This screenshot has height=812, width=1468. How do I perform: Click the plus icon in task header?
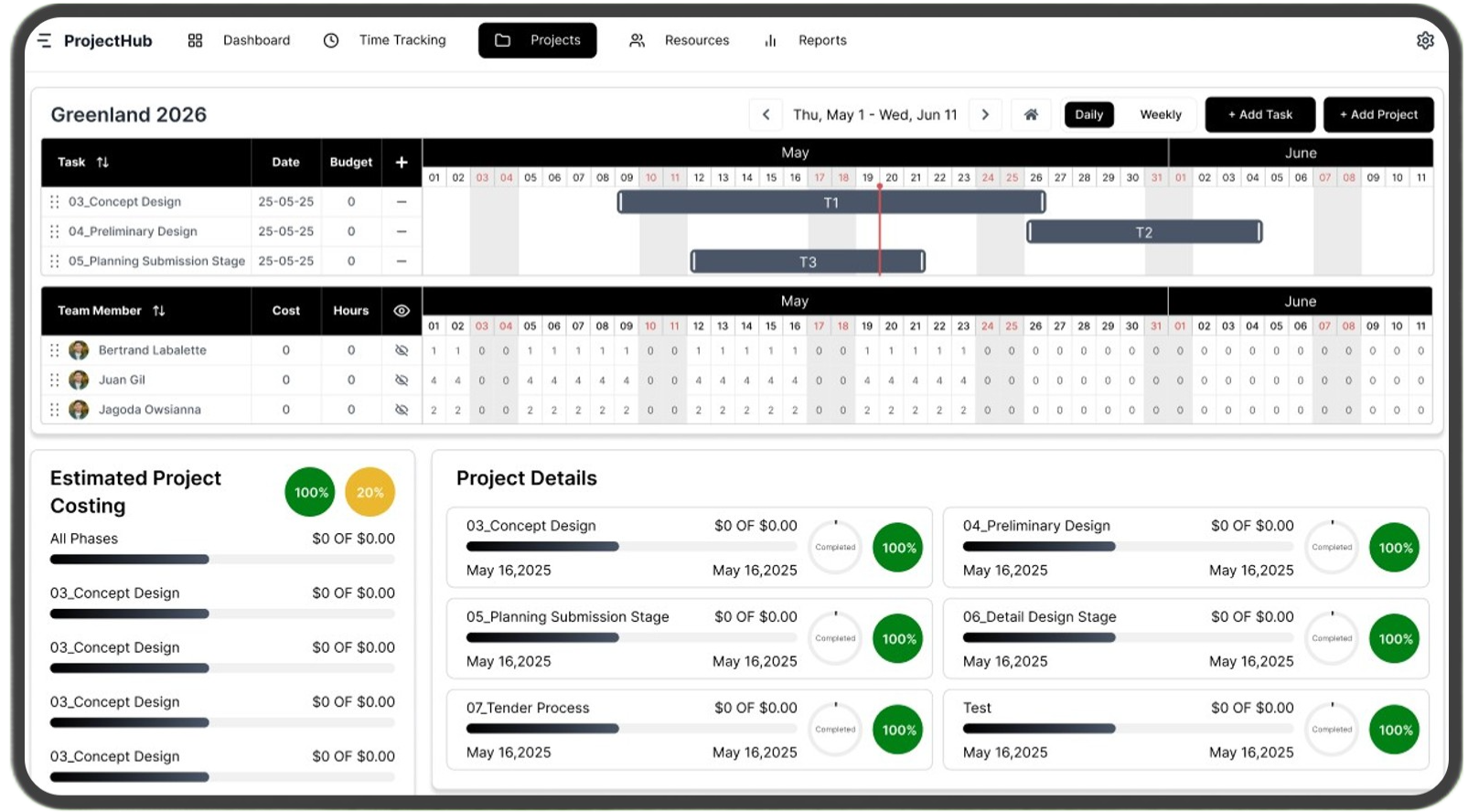click(401, 162)
